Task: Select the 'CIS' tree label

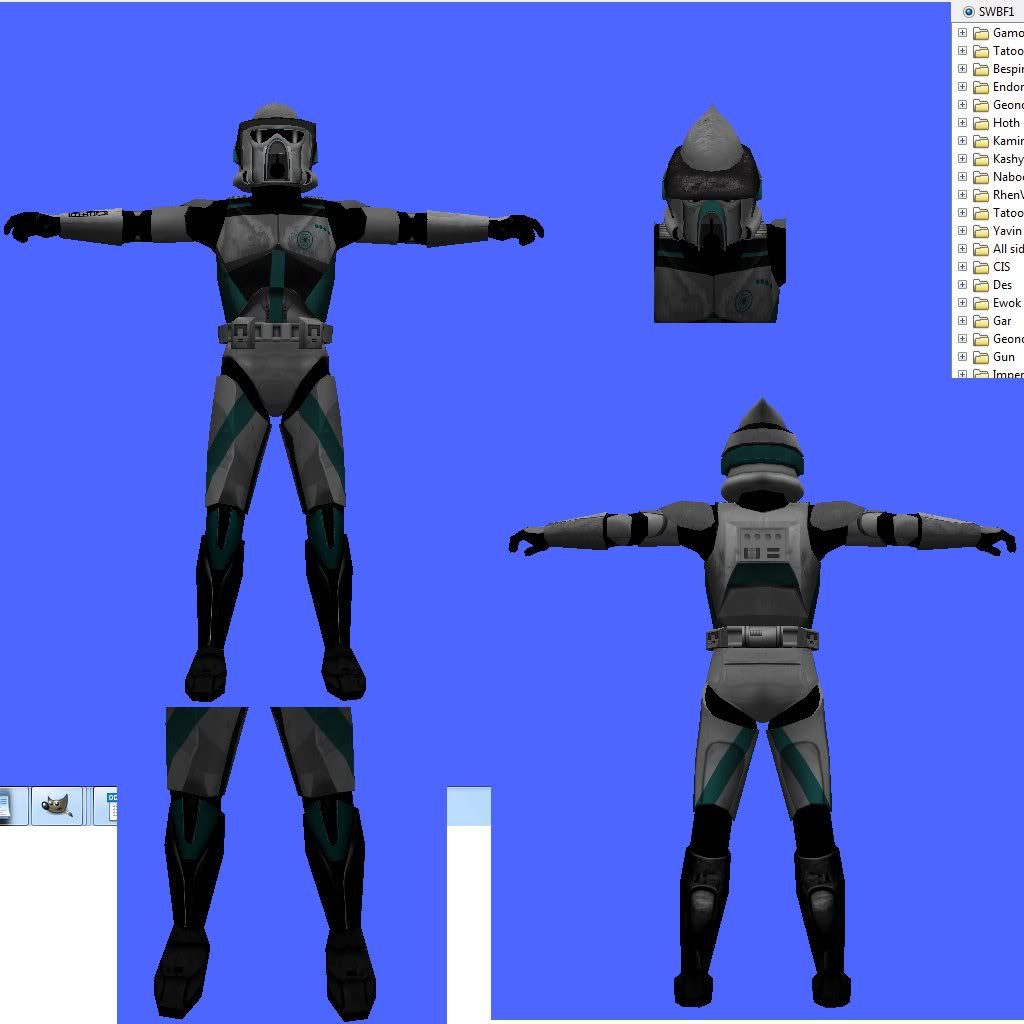Action: tap(1001, 266)
